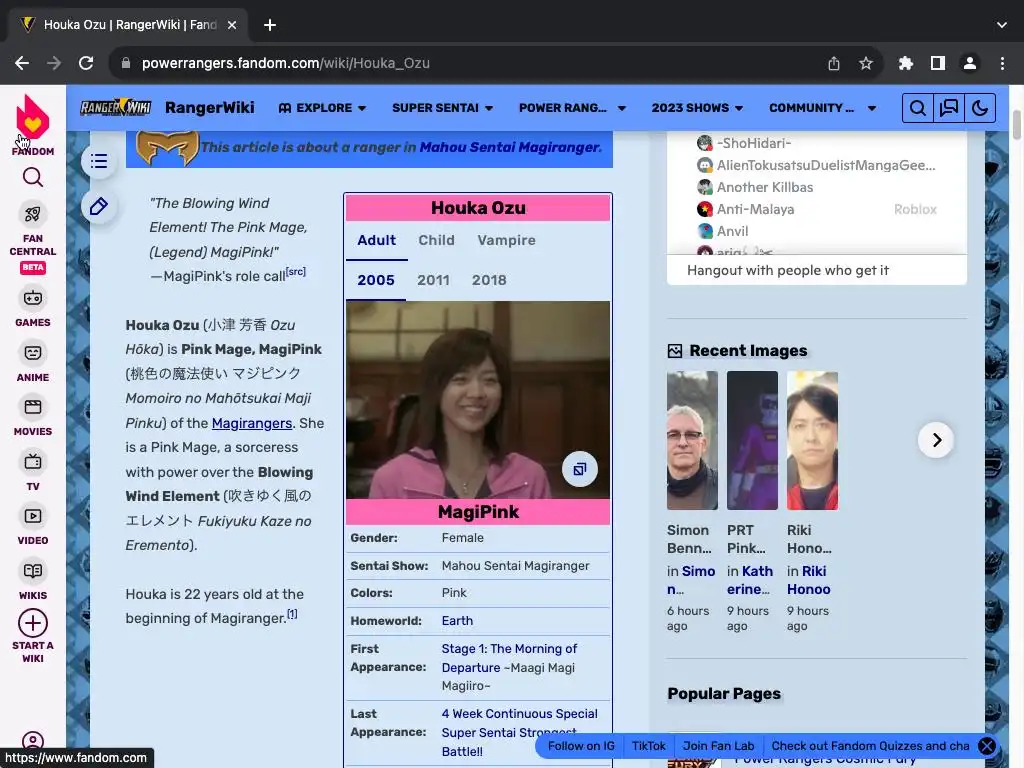The height and width of the screenshot is (768, 1024).
Task: Toggle dark mode moon icon
Action: tap(980, 108)
